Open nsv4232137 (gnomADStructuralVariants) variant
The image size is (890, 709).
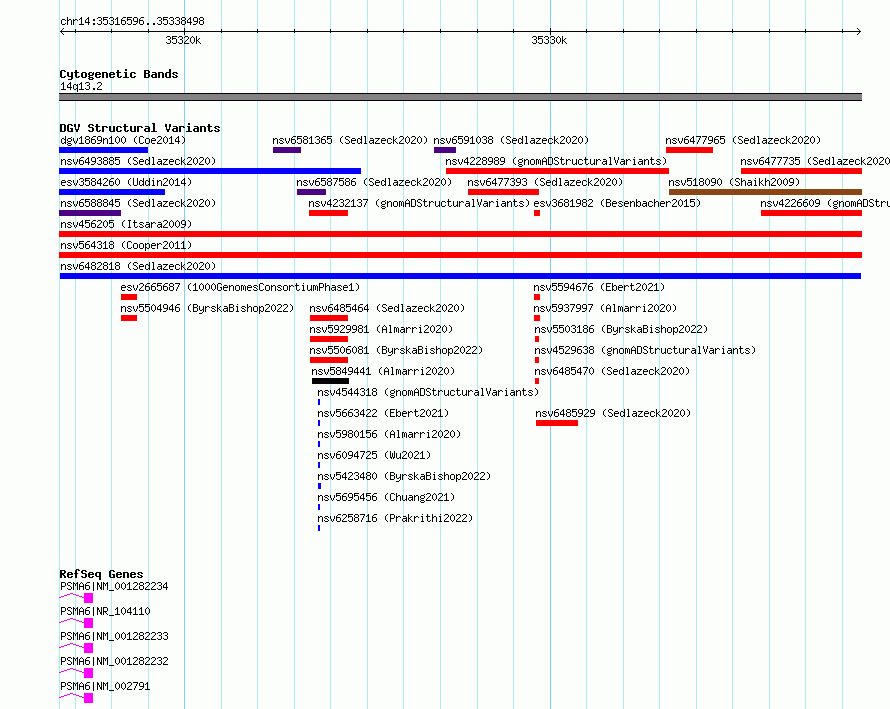419,203
